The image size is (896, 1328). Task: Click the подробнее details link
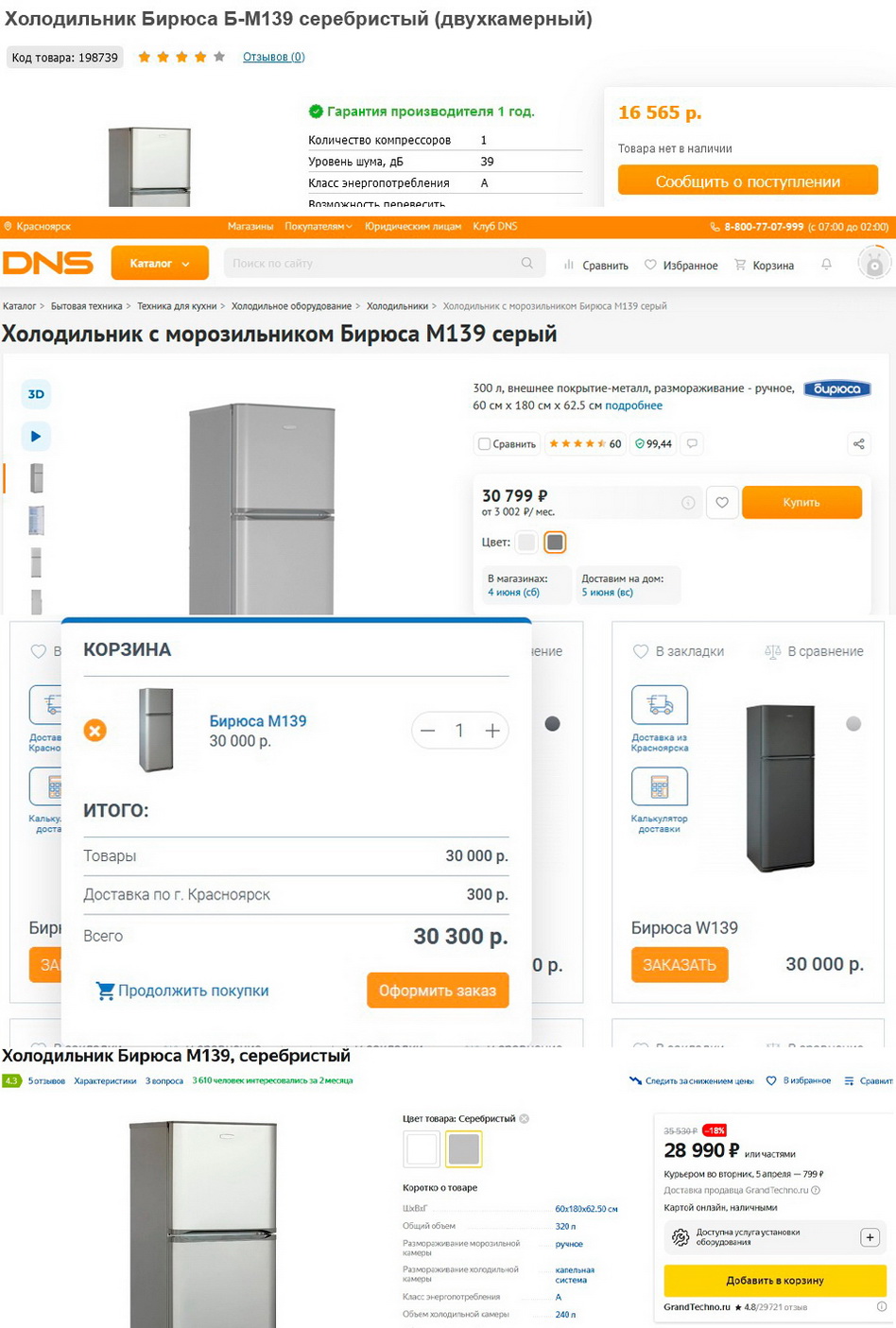(633, 405)
